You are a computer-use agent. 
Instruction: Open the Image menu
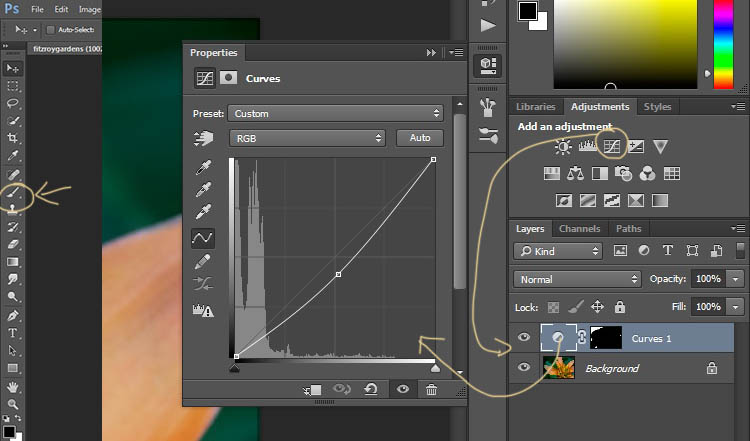89,8
